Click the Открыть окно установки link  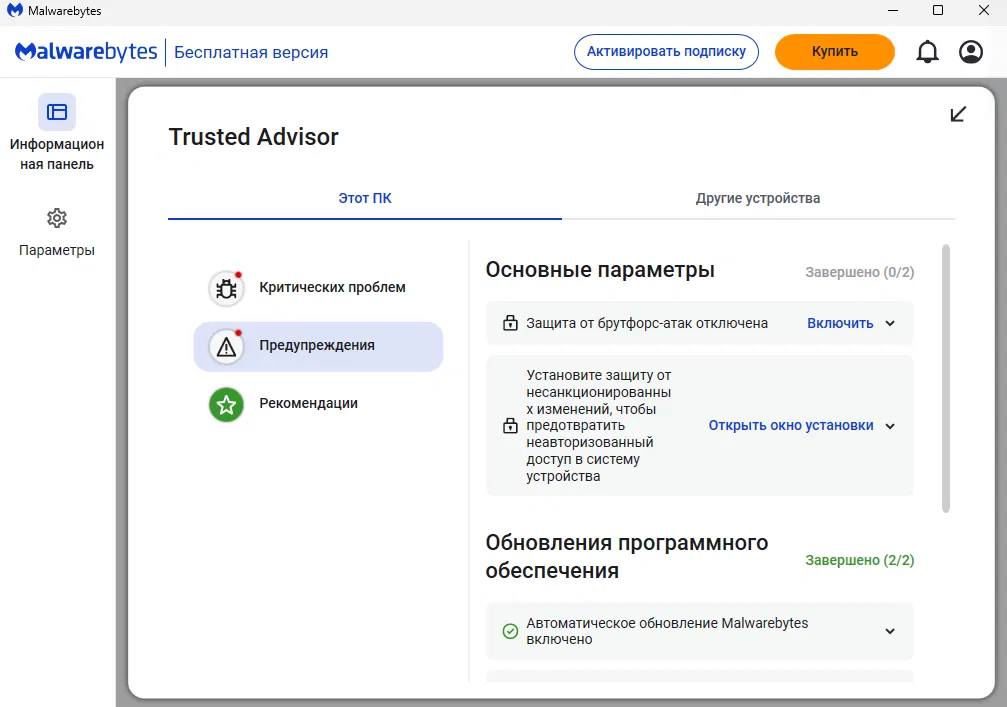click(x=791, y=426)
